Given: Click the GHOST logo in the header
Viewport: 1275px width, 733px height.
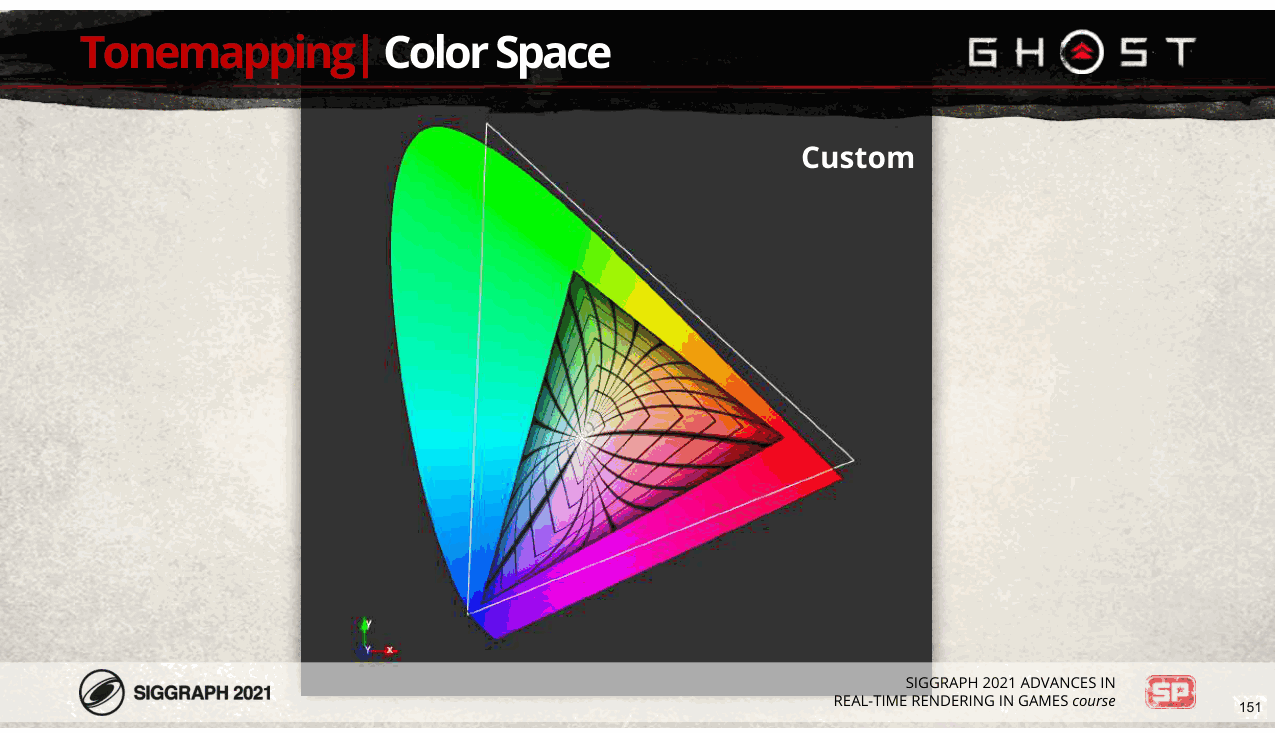Looking at the screenshot, I should pos(1081,53).
